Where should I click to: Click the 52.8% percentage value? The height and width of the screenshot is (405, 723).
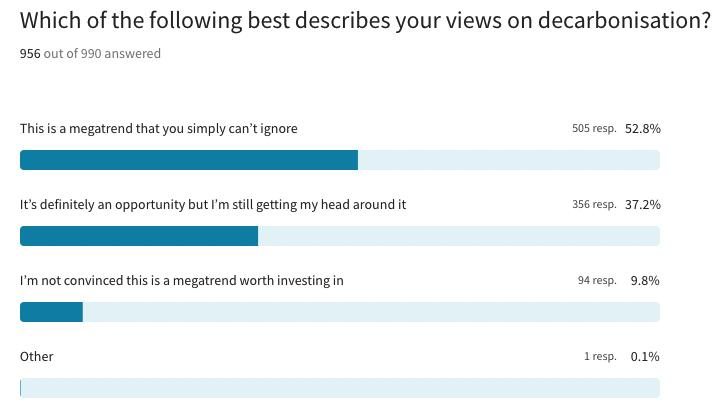pos(643,129)
